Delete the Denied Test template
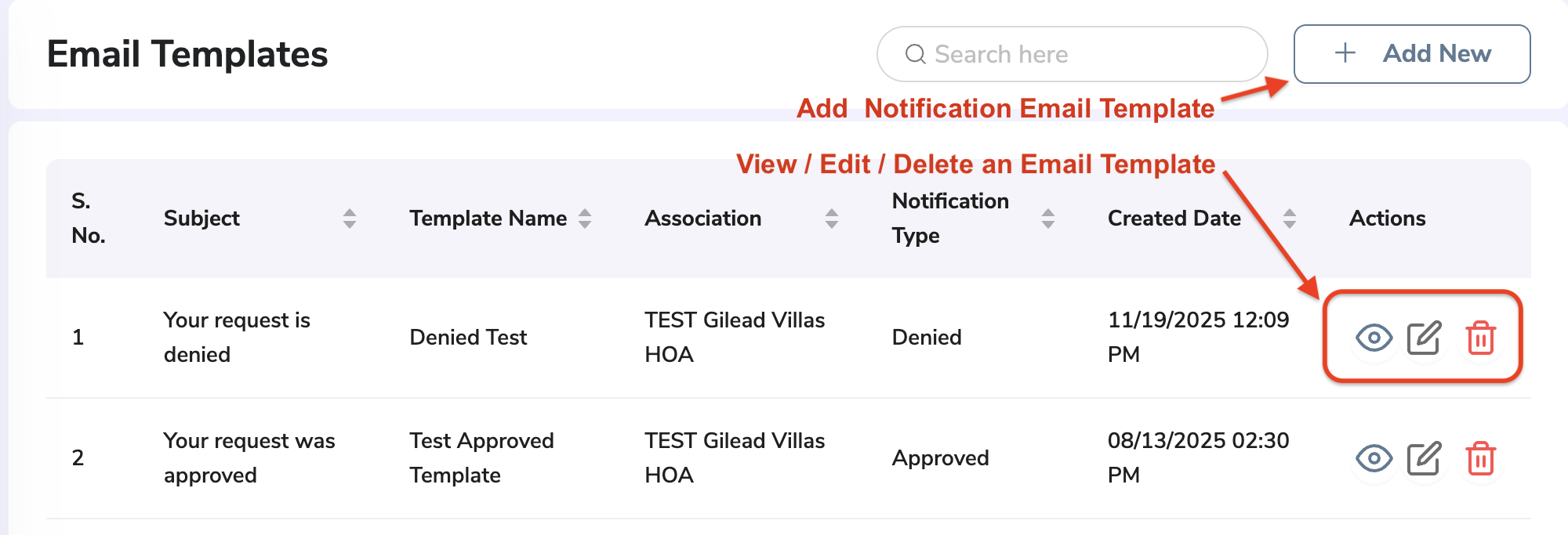 click(1480, 338)
